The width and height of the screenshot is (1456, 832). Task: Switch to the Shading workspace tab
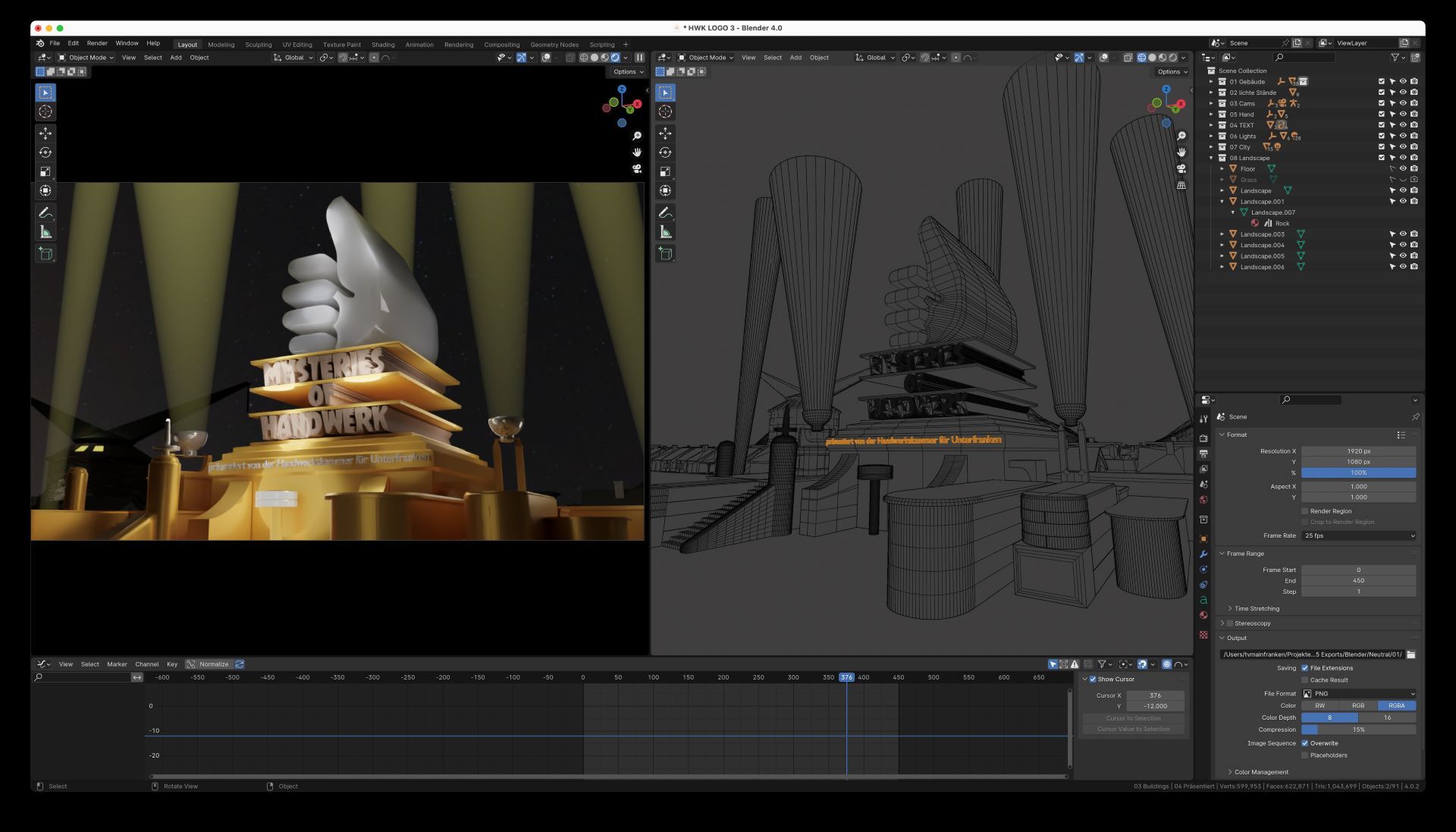(383, 45)
